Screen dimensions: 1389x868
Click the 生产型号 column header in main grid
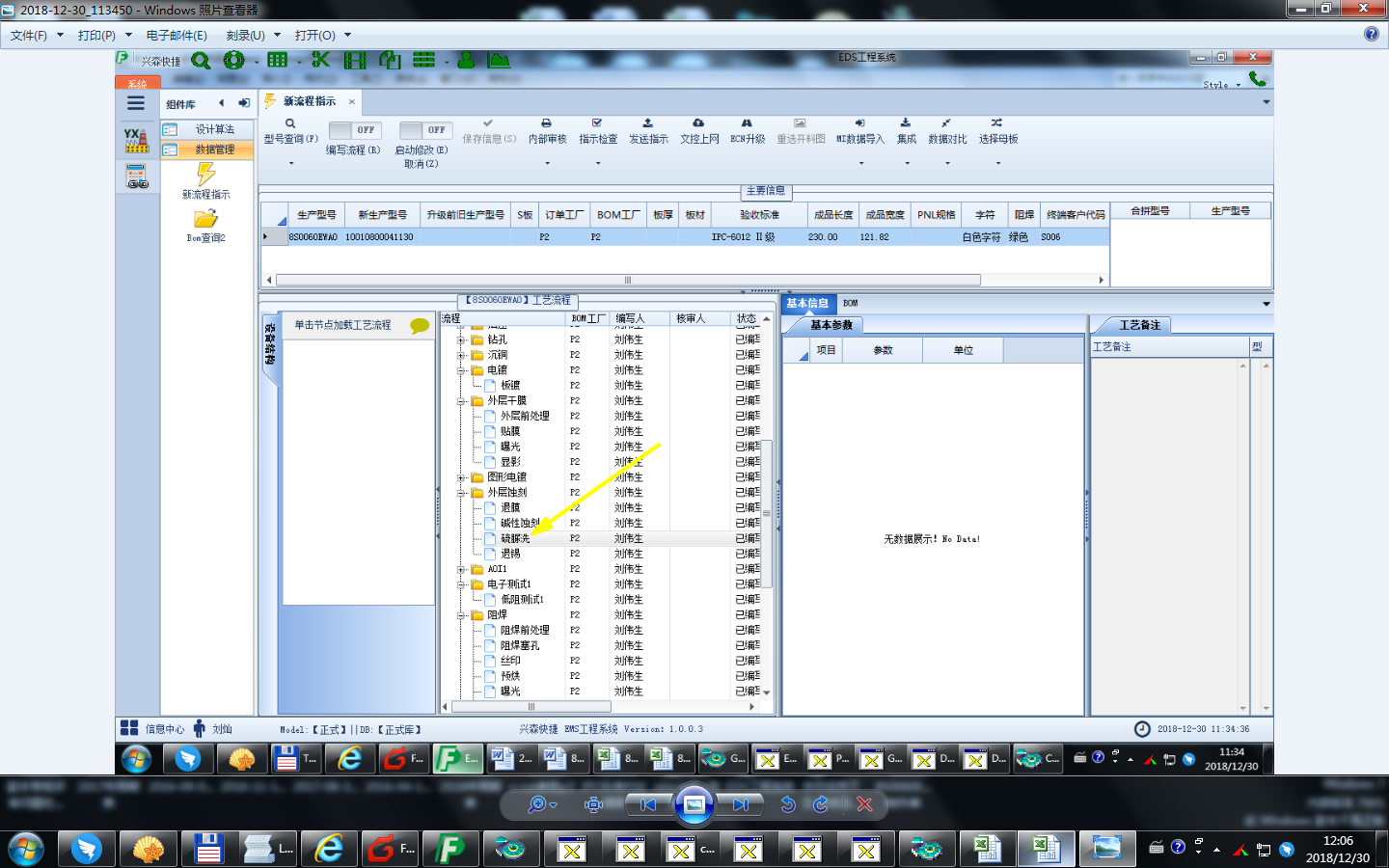pos(316,215)
